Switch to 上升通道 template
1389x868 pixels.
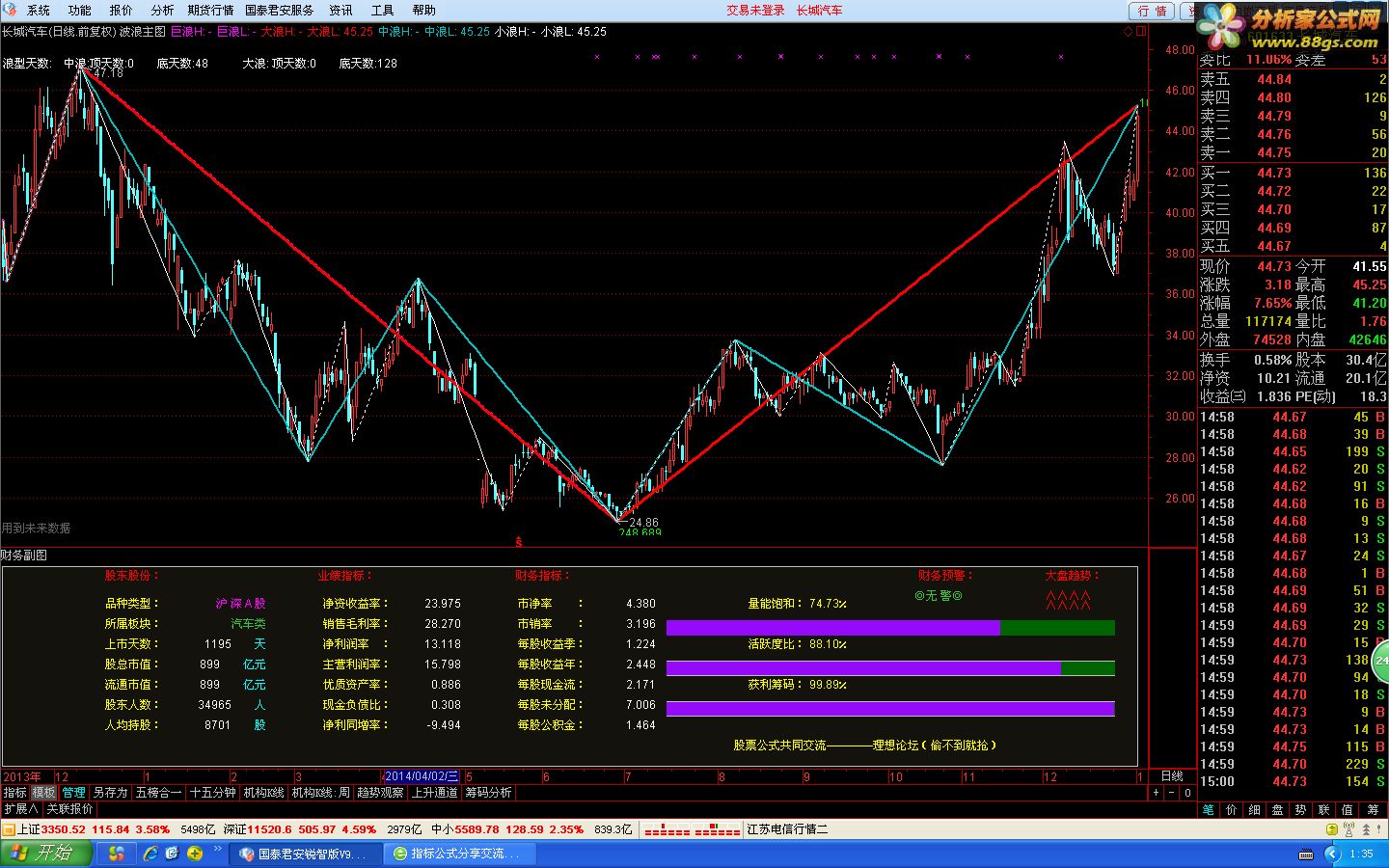coord(434,793)
